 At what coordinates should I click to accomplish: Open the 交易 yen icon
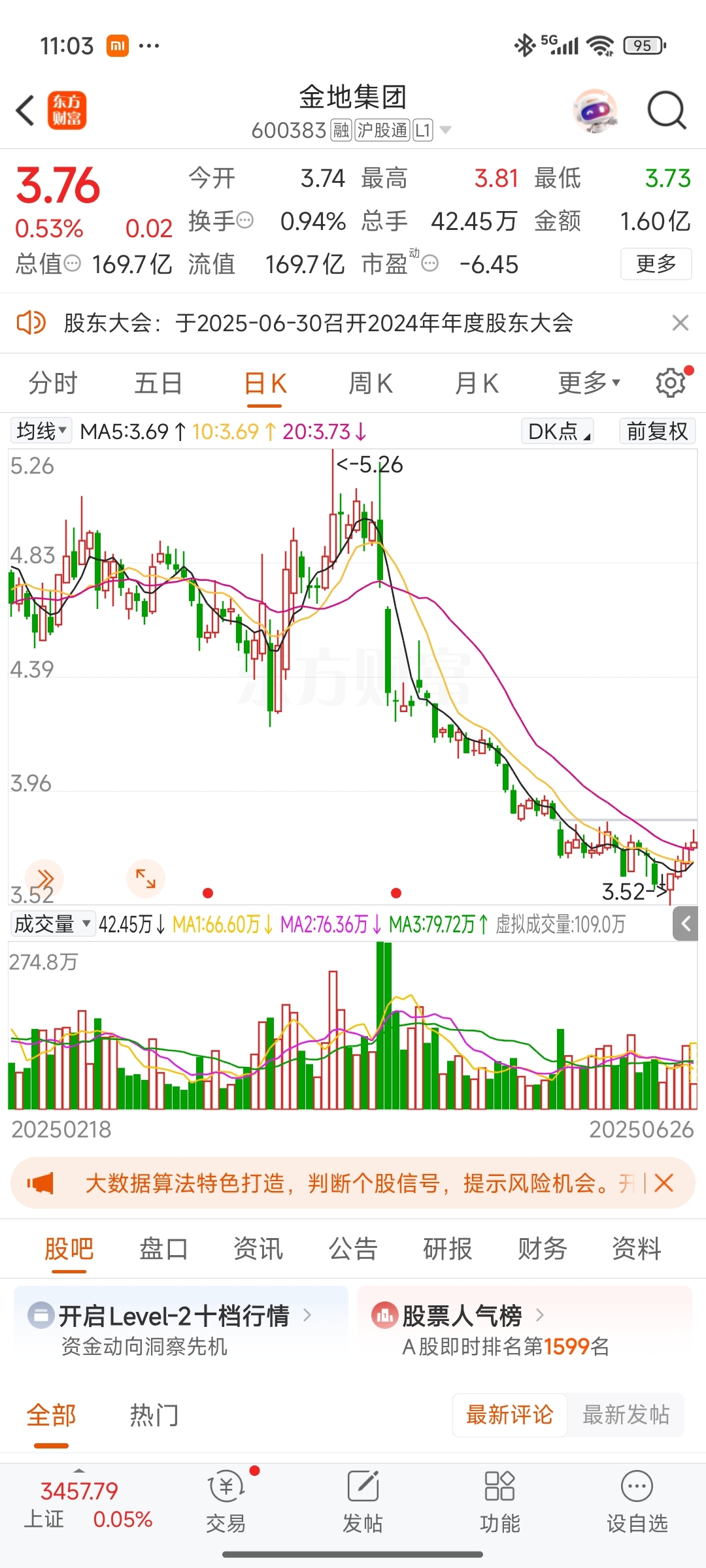coord(226,1487)
